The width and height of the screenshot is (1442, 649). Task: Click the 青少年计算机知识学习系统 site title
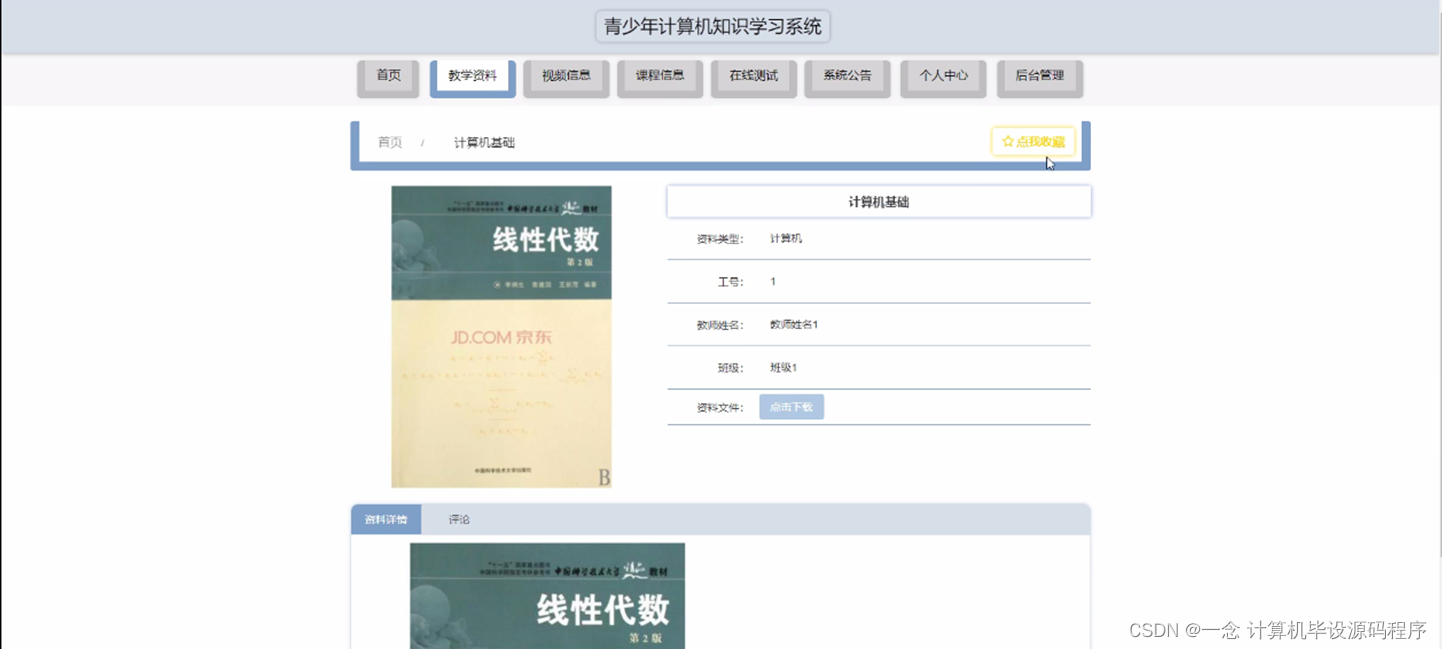(x=713, y=26)
